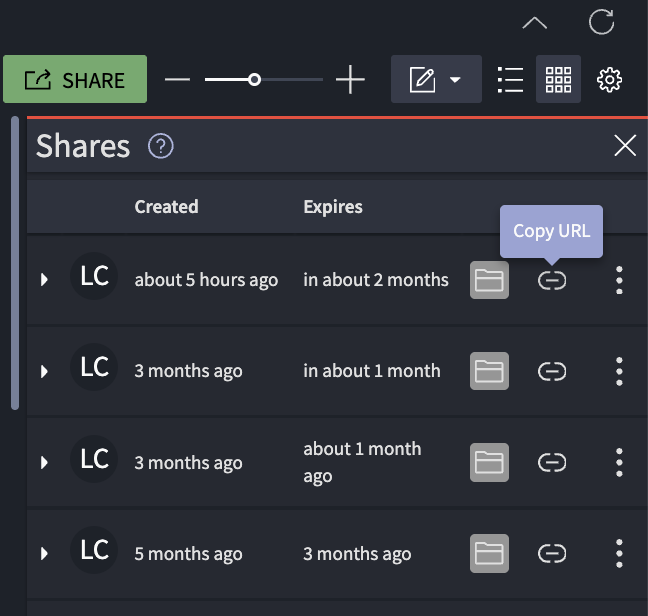Viewport: 648px width, 616px height.
Task: Switch to grid view
Action: coord(559,80)
